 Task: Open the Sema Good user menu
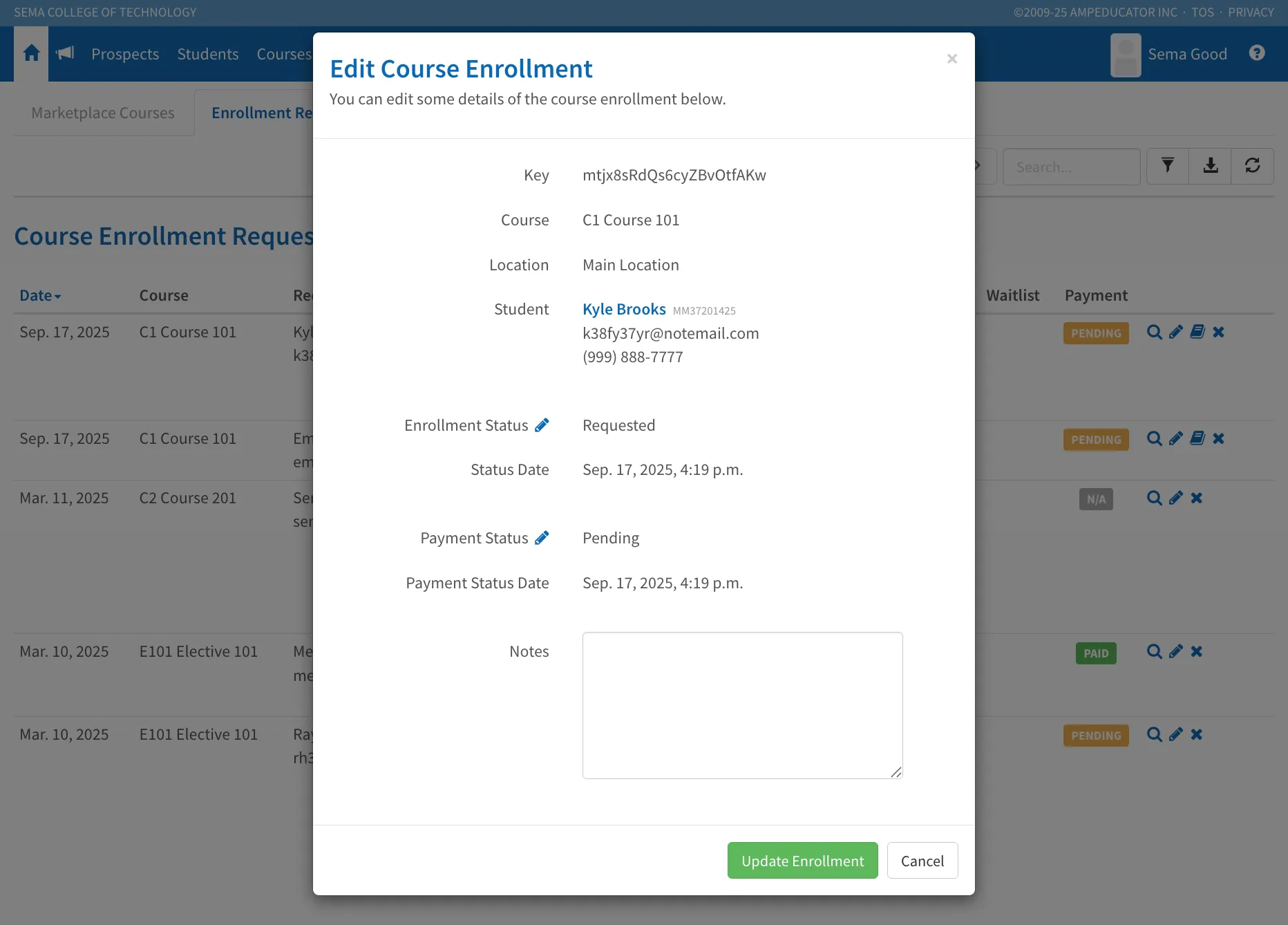1168,55
